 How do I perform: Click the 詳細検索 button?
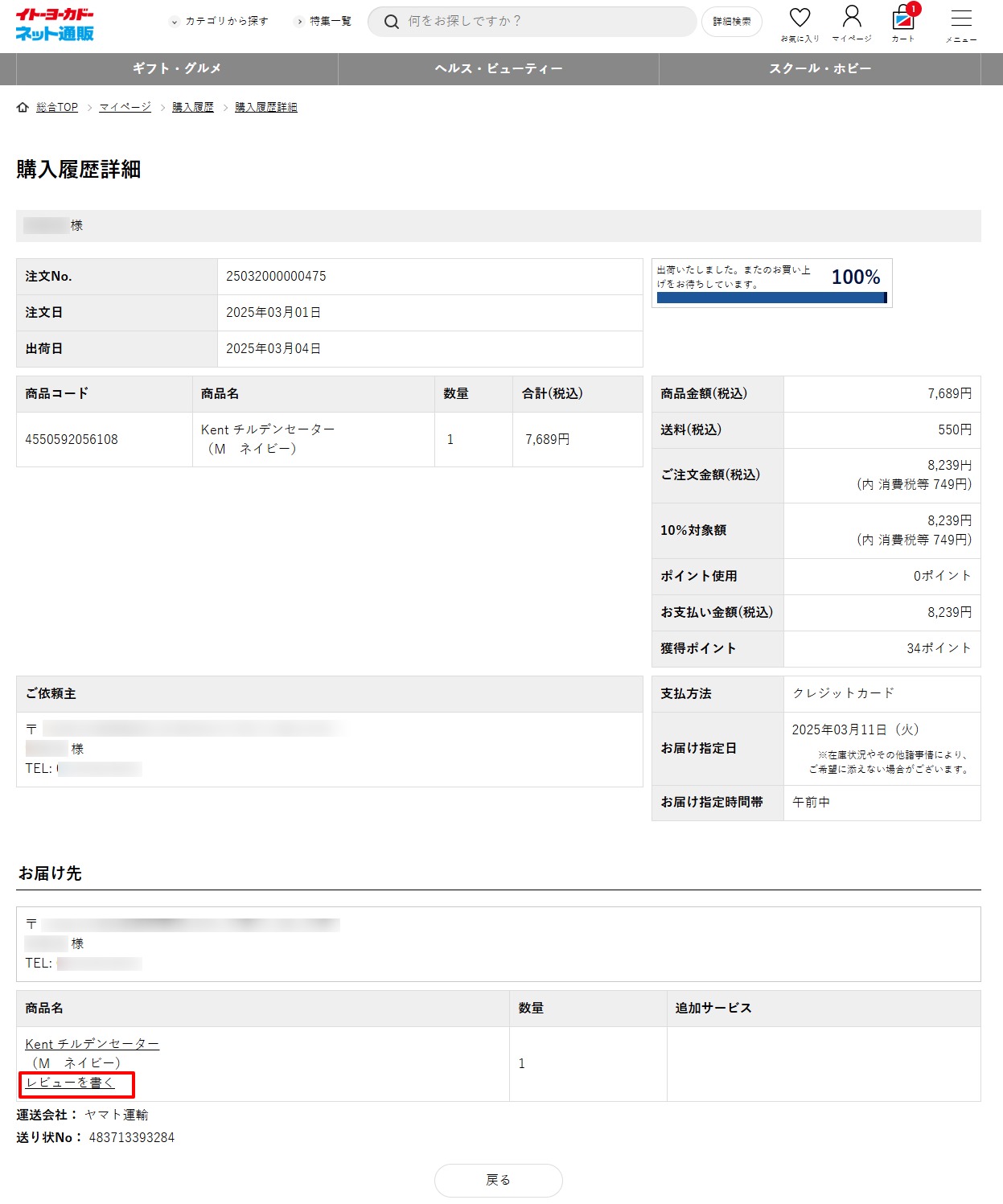pos(731,22)
